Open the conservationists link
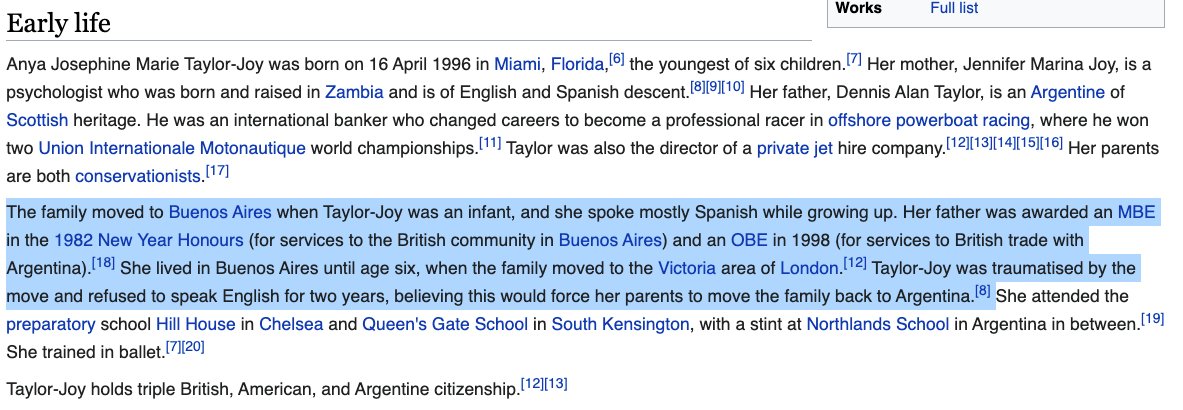The image size is (1183, 410). click(138, 177)
